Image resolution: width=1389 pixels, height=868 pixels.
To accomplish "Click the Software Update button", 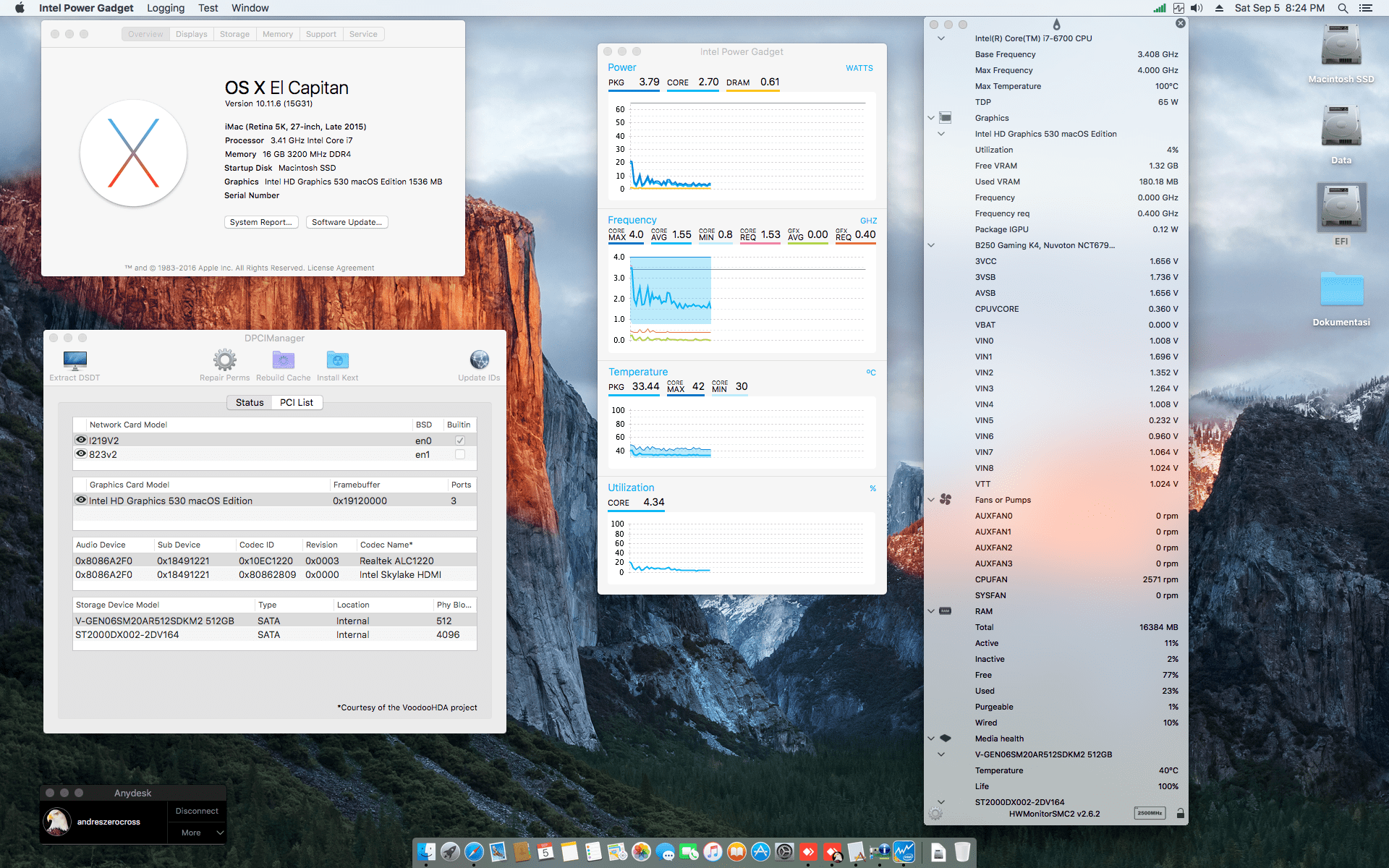I will coord(347,222).
